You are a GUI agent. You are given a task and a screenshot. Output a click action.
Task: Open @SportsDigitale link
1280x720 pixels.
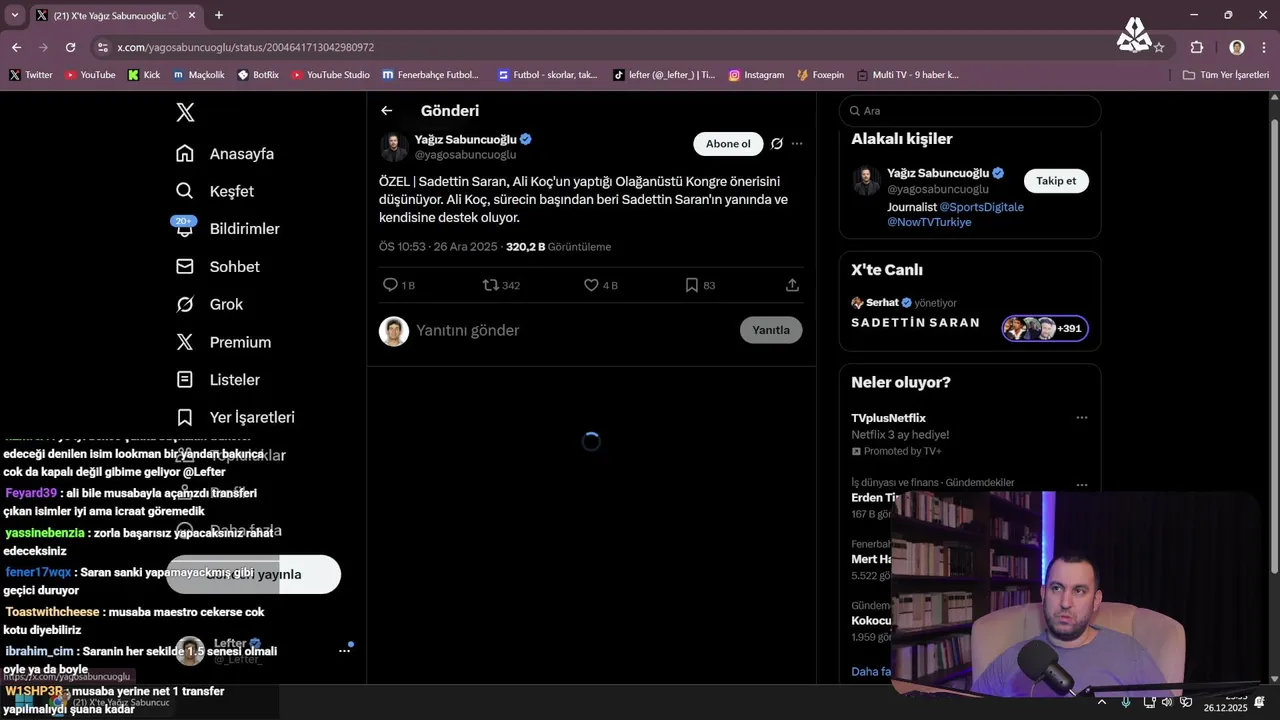pos(981,207)
